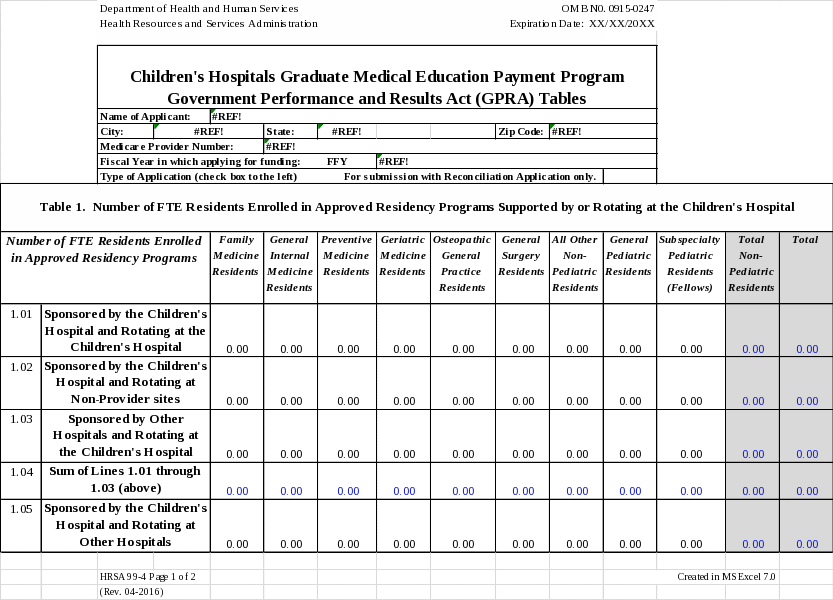Select line 1.04 Geriatric Medicine Residents cell
This screenshot has height=600, width=833.
click(404, 480)
